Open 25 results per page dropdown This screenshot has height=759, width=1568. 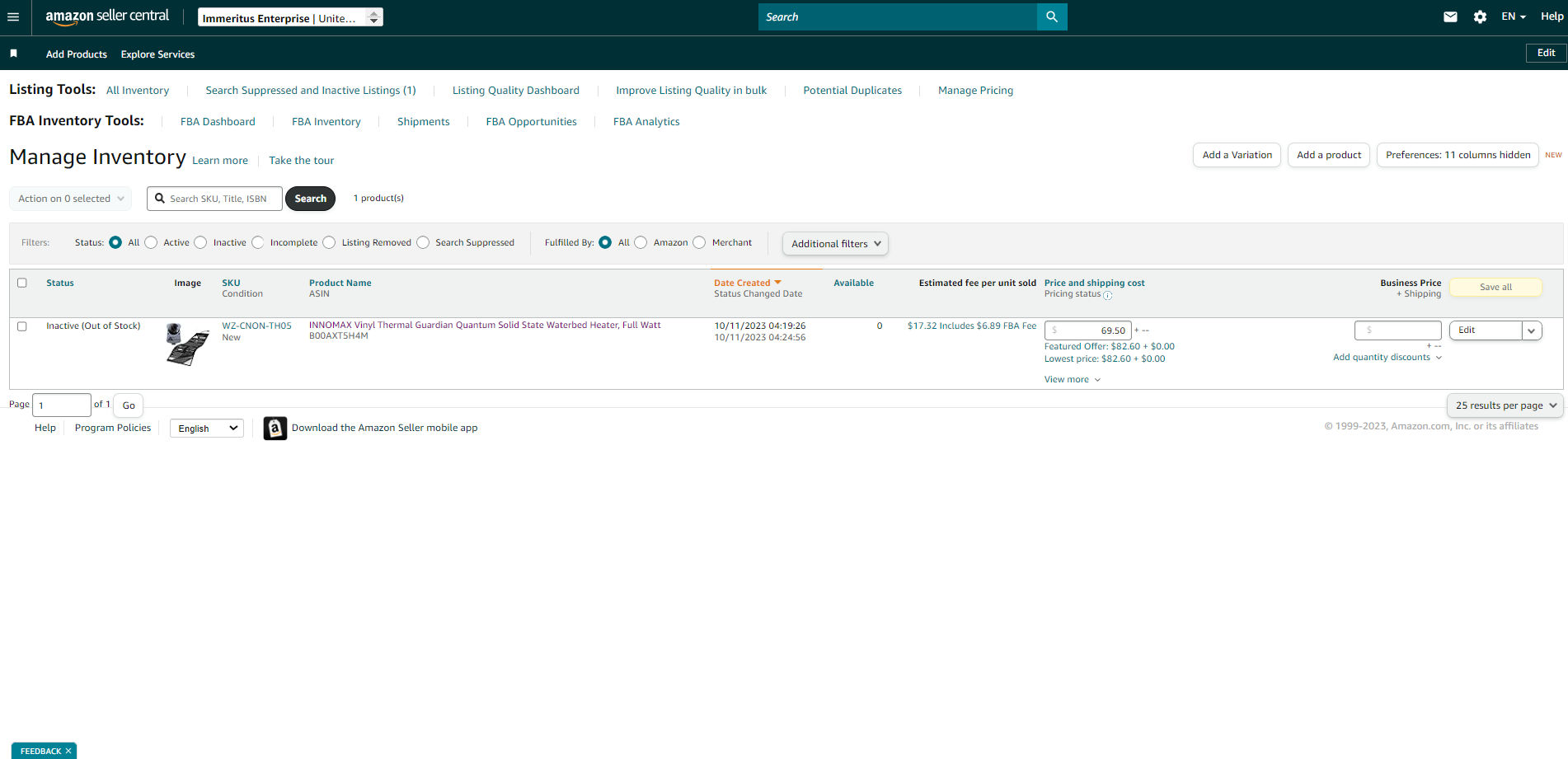[1505, 405]
